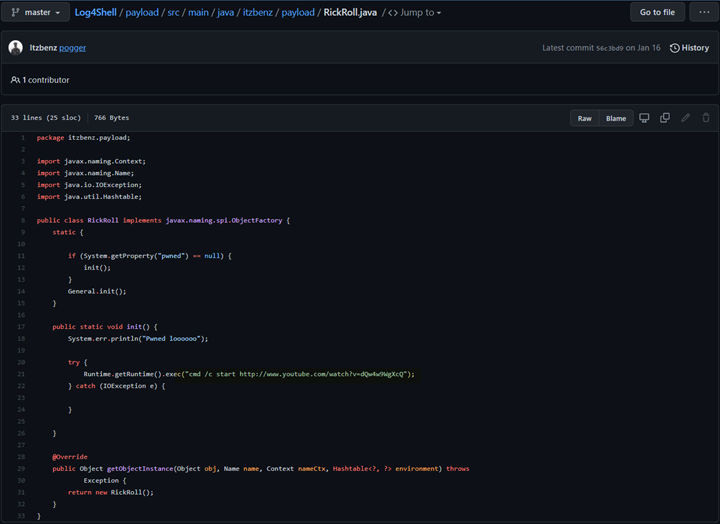Click the 'catch (IOException e)' line
Image resolution: width=720 pixels, height=524 pixels.
[117, 386]
